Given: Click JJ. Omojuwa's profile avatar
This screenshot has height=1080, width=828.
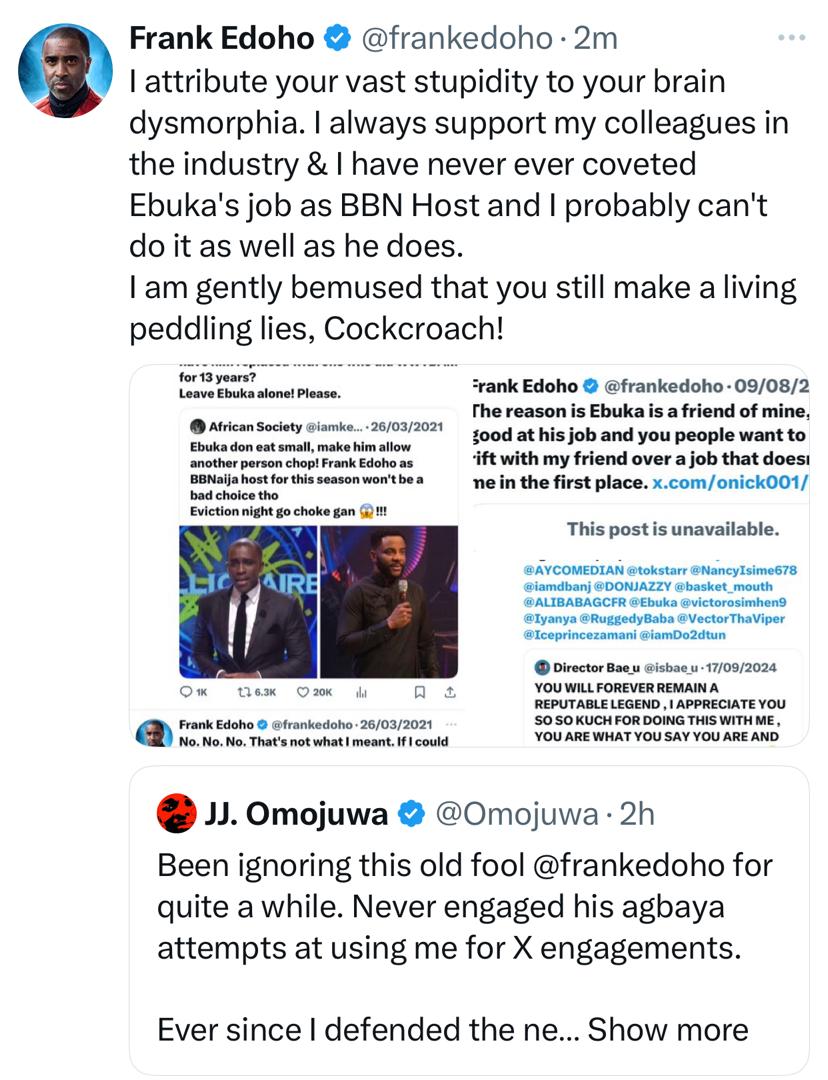Looking at the screenshot, I should [x=176, y=815].
